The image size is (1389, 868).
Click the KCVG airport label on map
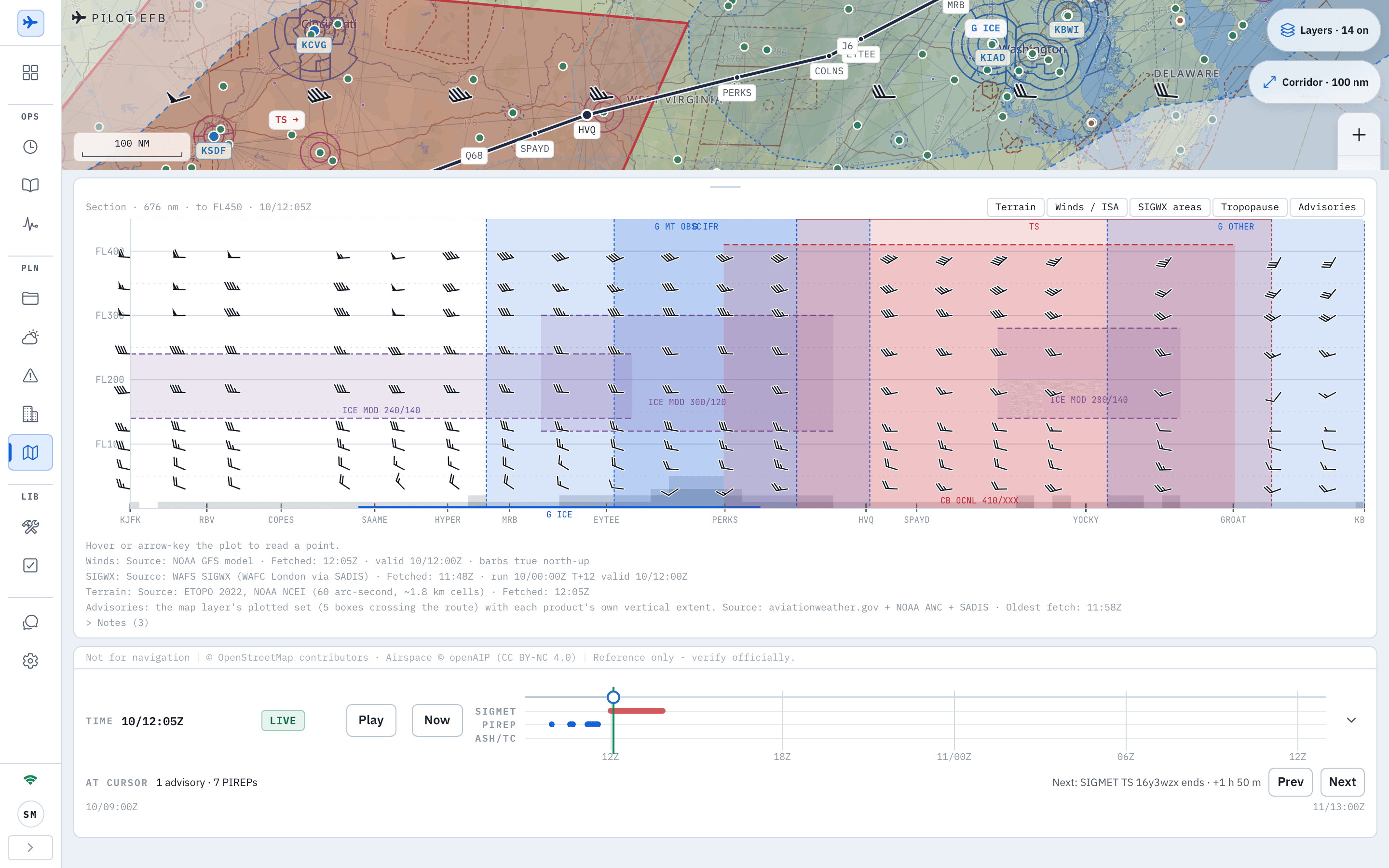pyautogui.click(x=314, y=45)
